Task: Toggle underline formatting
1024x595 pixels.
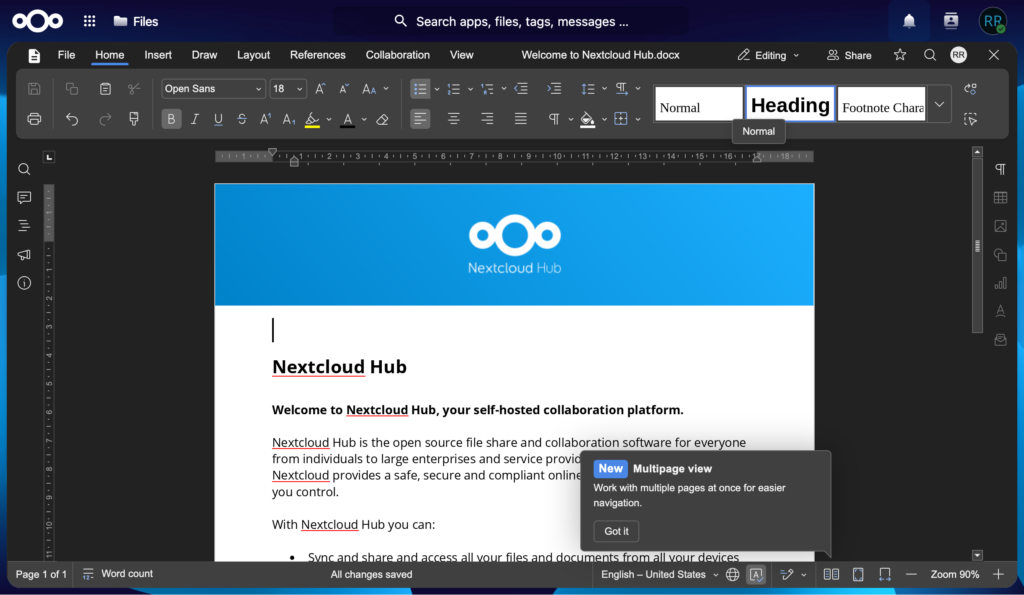Action: [218, 119]
